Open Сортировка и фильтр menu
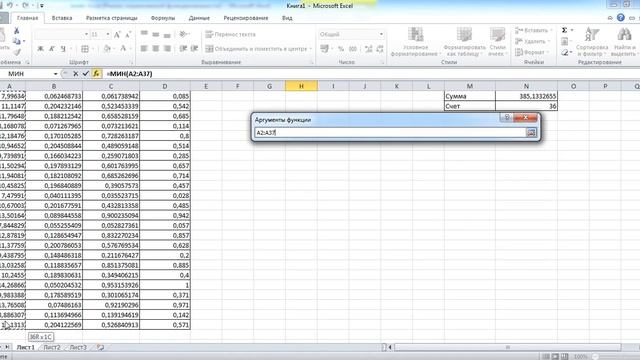640x360 pixels. click(x=592, y=42)
